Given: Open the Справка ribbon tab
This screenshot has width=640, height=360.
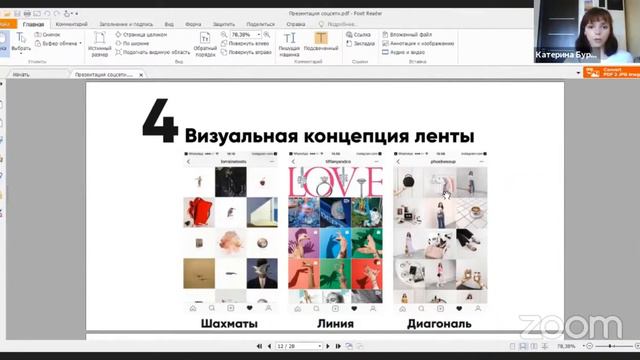Looking at the screenshot, I should pos(296,24).
